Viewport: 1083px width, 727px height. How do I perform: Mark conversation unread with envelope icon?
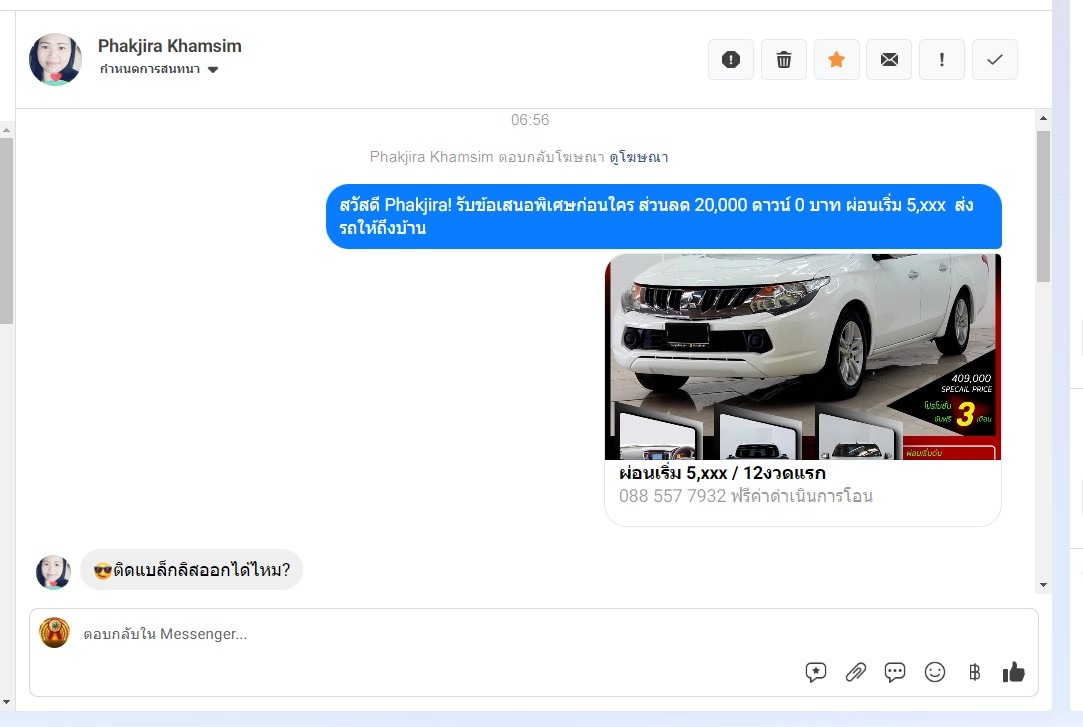889,60
